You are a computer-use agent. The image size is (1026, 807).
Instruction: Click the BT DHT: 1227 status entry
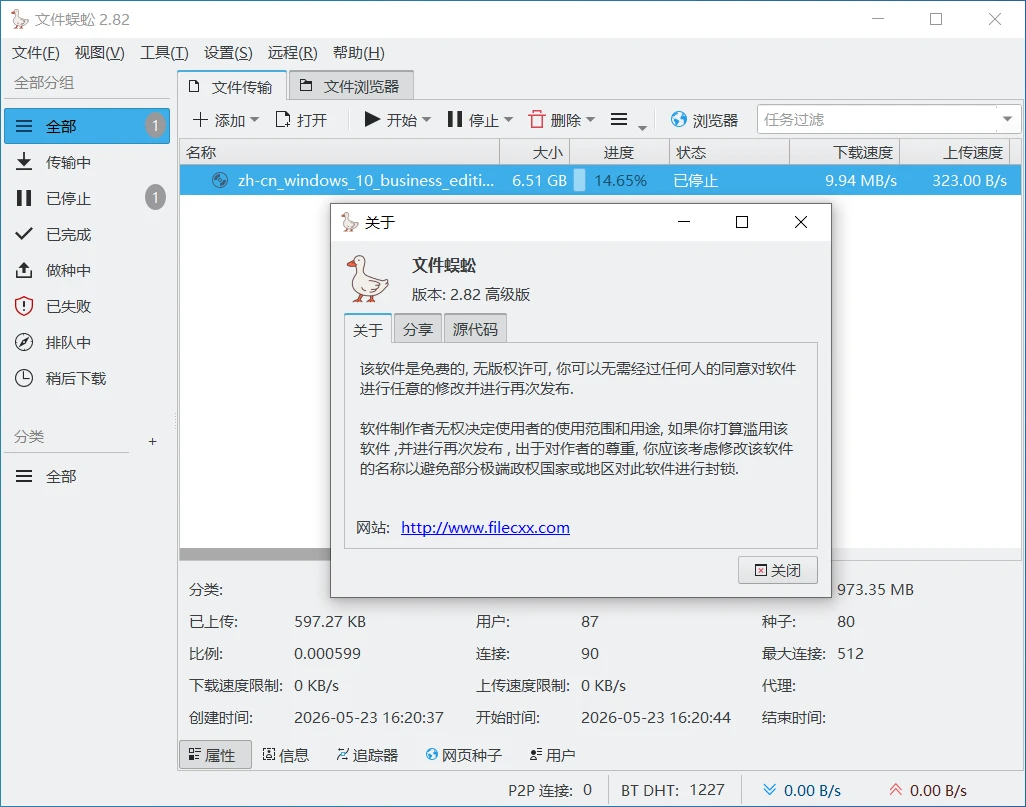pyautogui.click(x=673, y=790)
